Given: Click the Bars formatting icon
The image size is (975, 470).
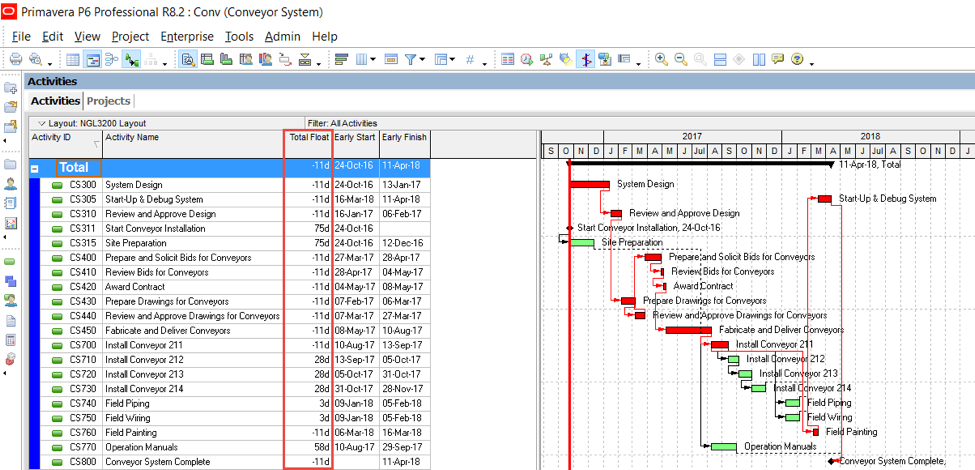Looking at the screenshot, I should click(x=341, y=60).
